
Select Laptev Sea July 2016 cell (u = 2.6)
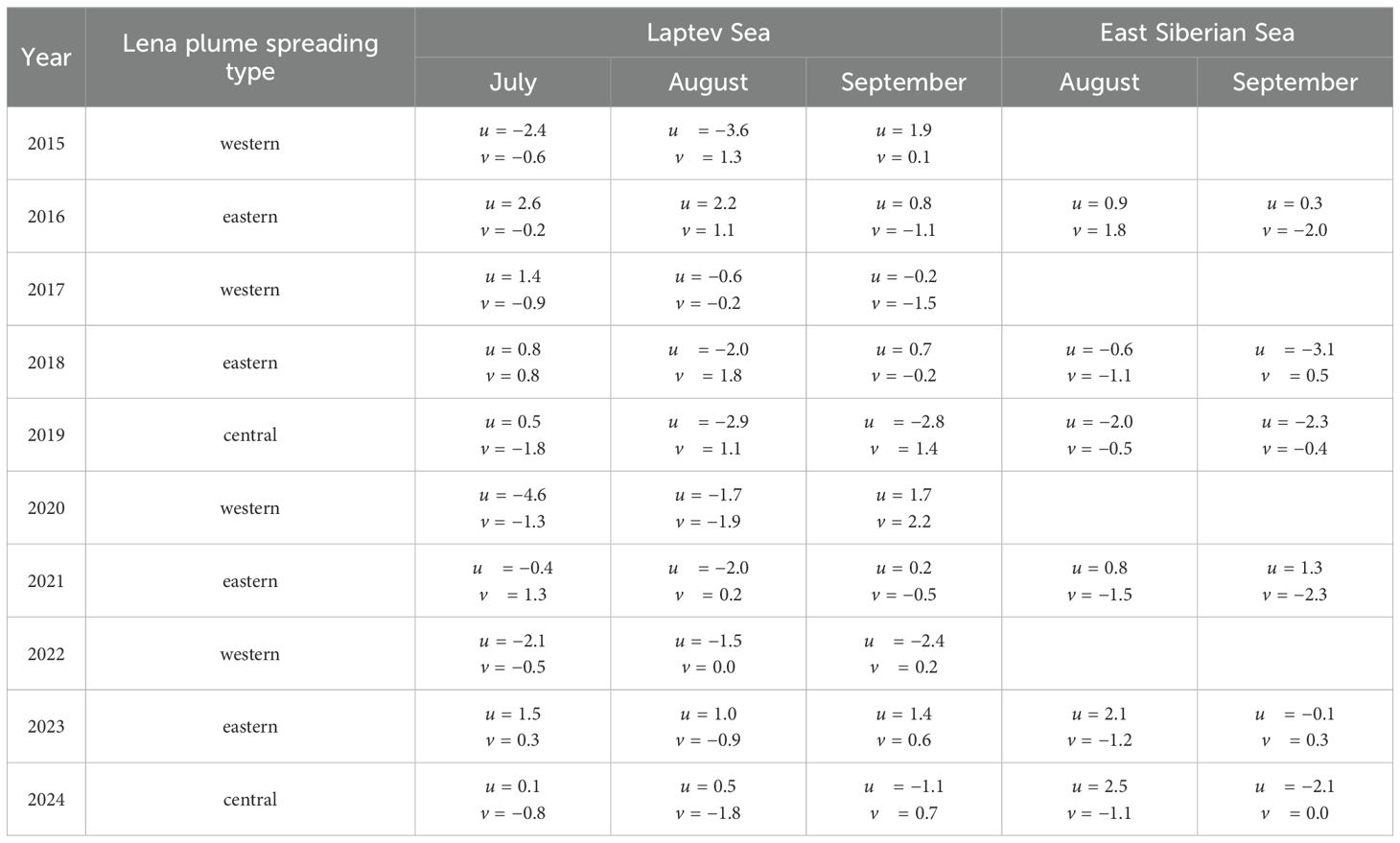coord(513,217)
